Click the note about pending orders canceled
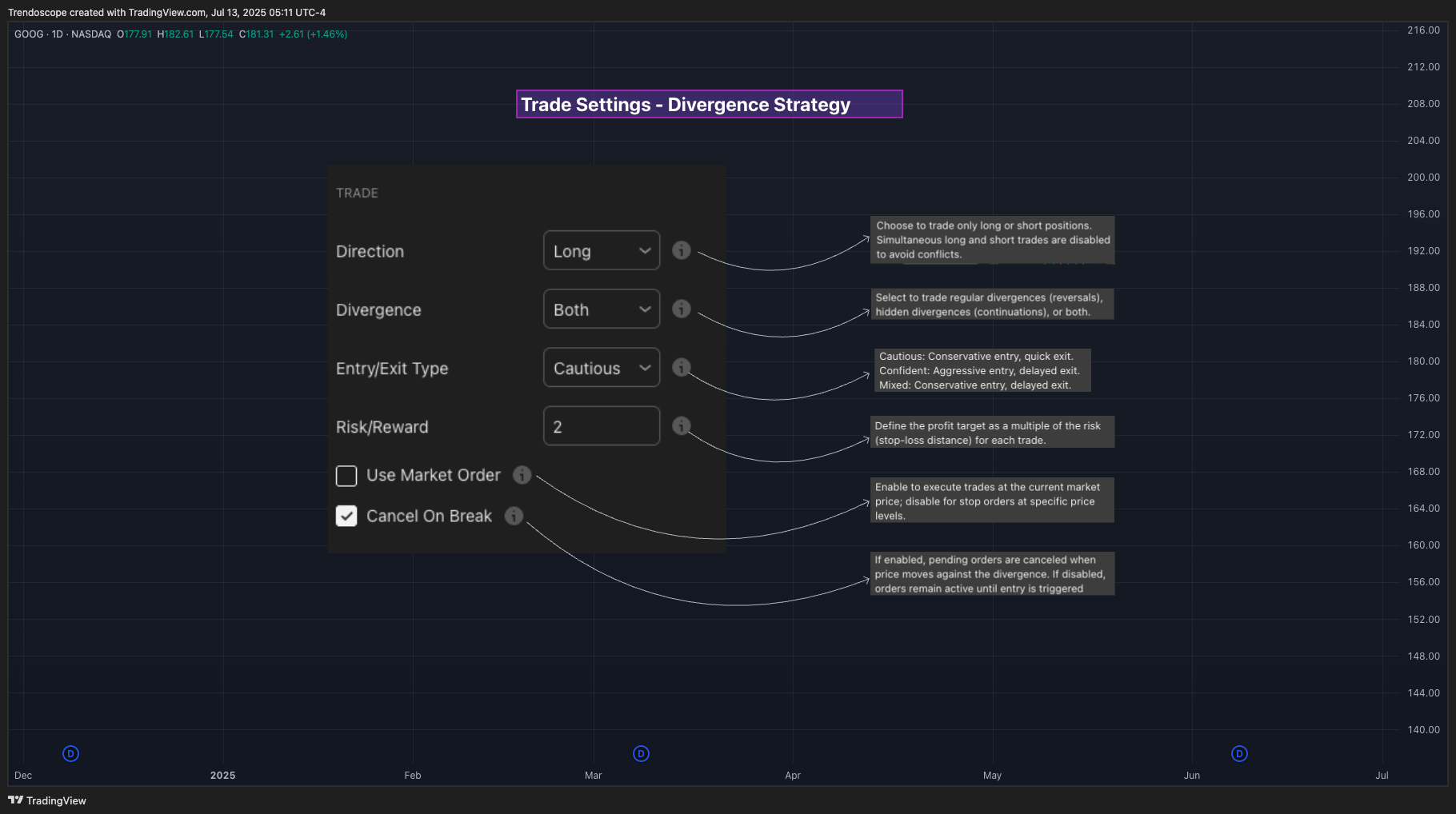Viewport: 1456px width, 814px height. tap(992, 574)
